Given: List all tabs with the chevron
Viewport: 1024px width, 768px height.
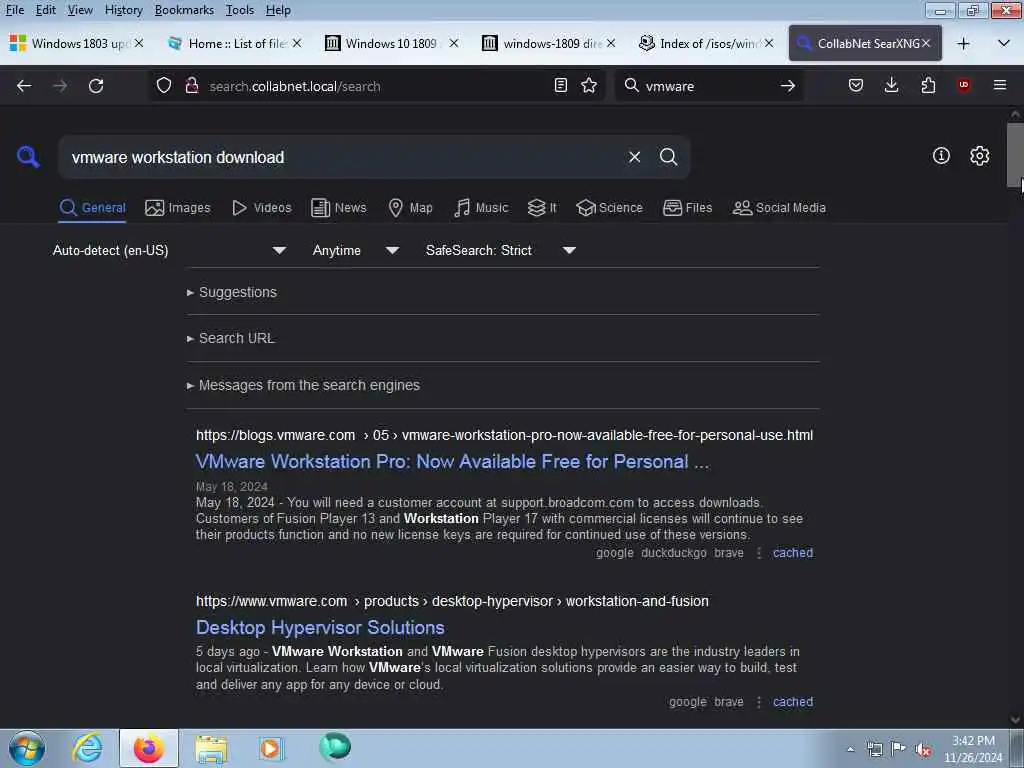Looking at the screenshot, I should tap(1004, 44).
